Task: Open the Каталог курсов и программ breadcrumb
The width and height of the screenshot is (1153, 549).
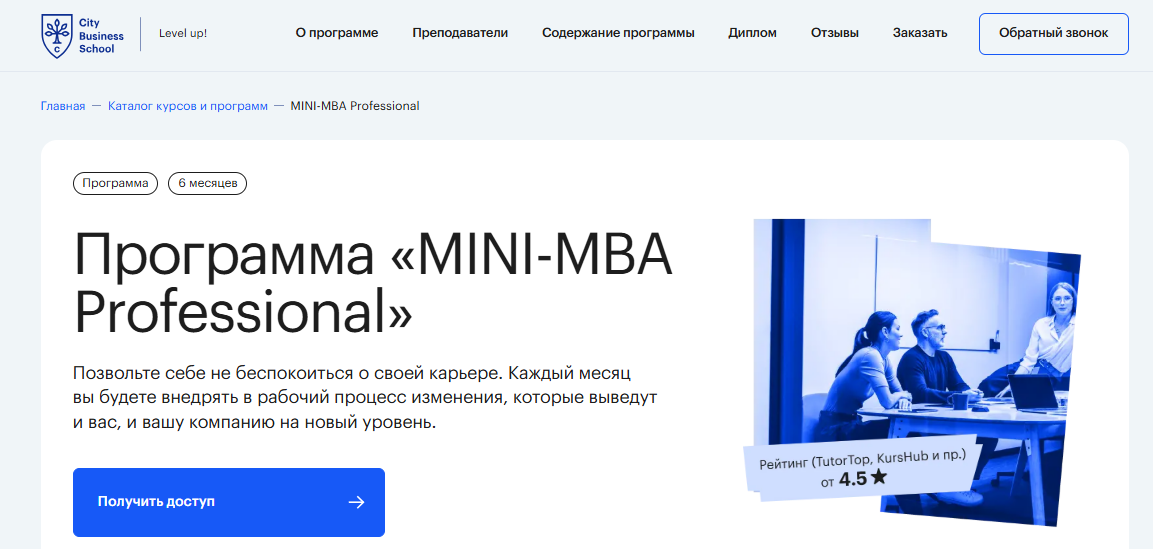Action: [x=188, y=106]
